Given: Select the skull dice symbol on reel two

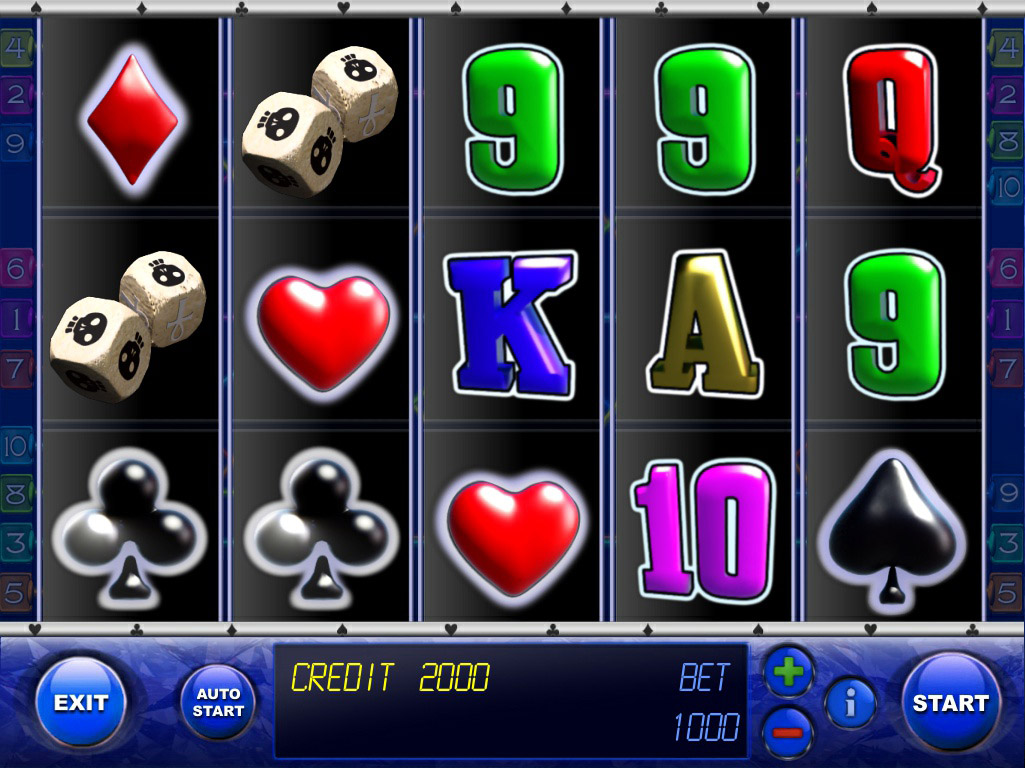Looking at the screenshot, I should [x=320, y=122].
